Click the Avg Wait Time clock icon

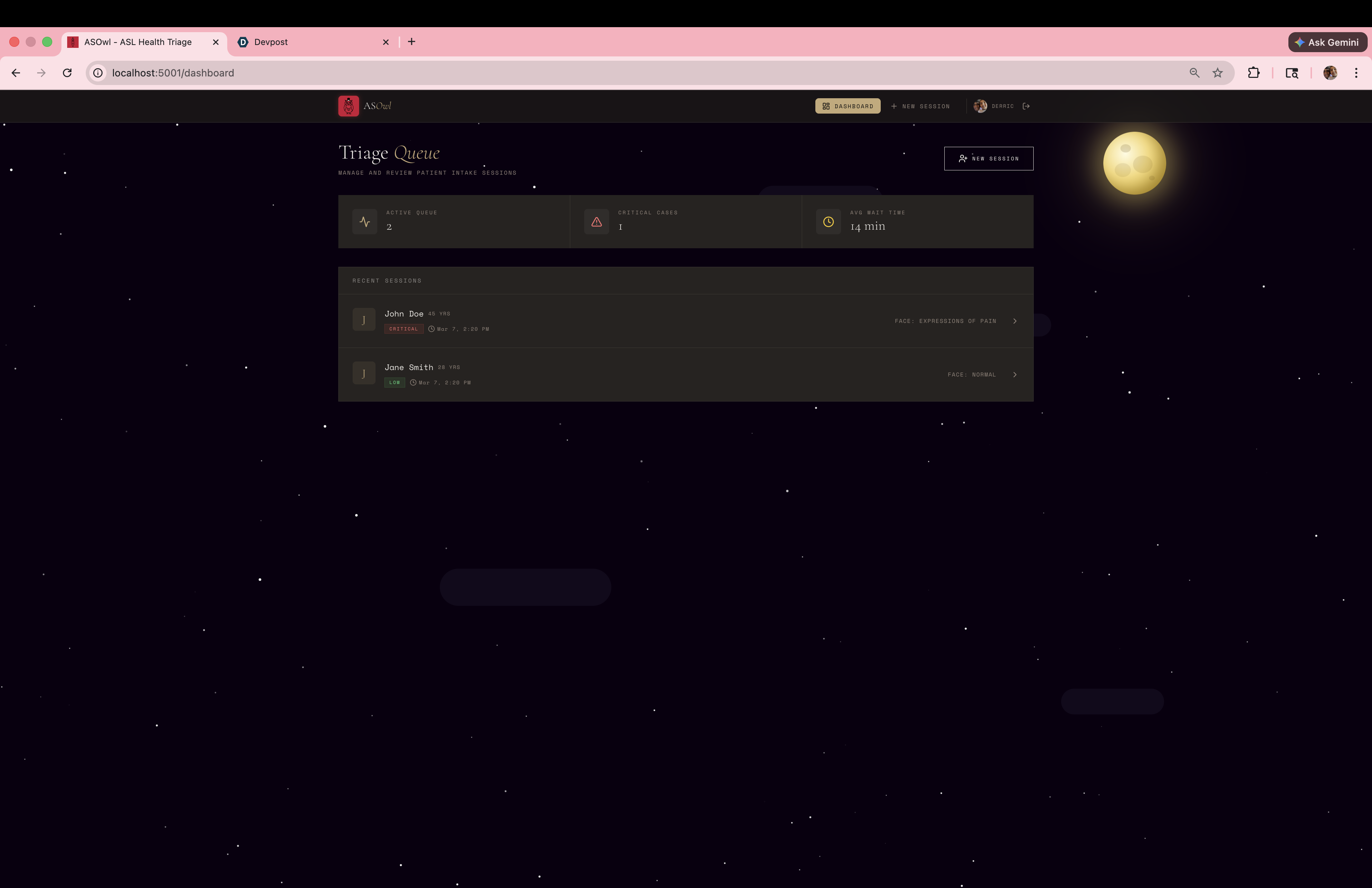coord(828,222)
